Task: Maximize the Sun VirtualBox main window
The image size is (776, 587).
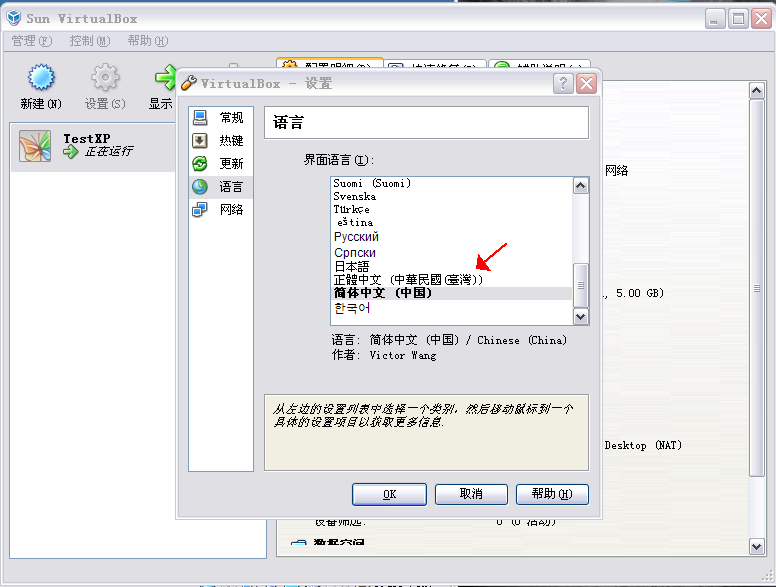Action: (738, 19)
